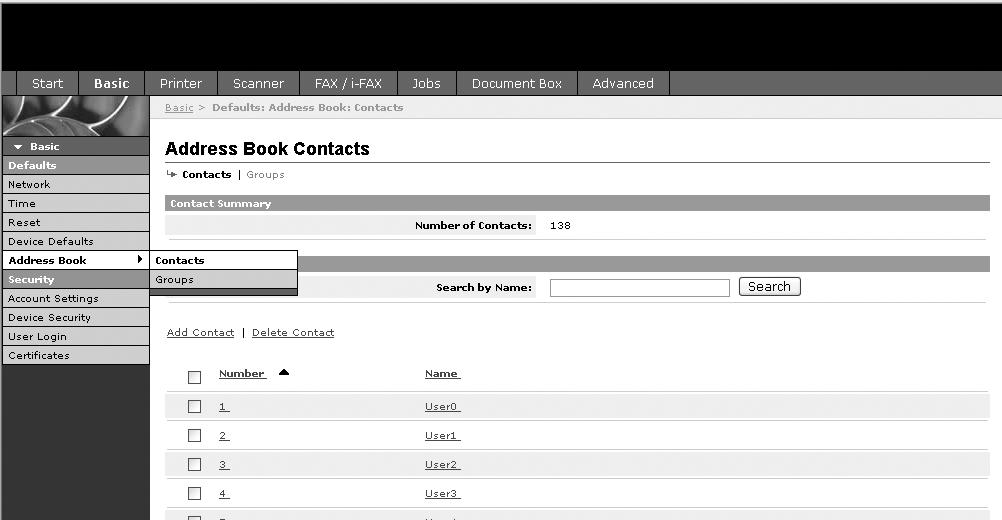Switch to Groups sub-tab under the heading
This screenshot has height=520, width=1002.
(x=265, y=174)
